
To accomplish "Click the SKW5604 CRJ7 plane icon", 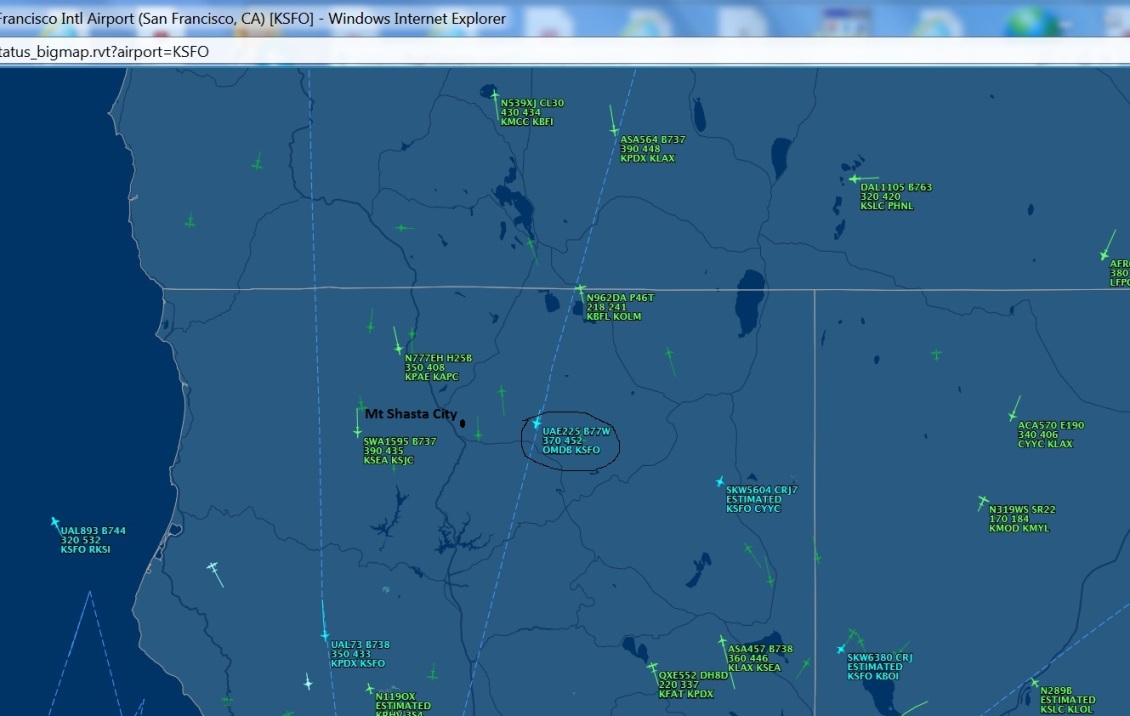I will pyautogui.click(x=720, y=482).
